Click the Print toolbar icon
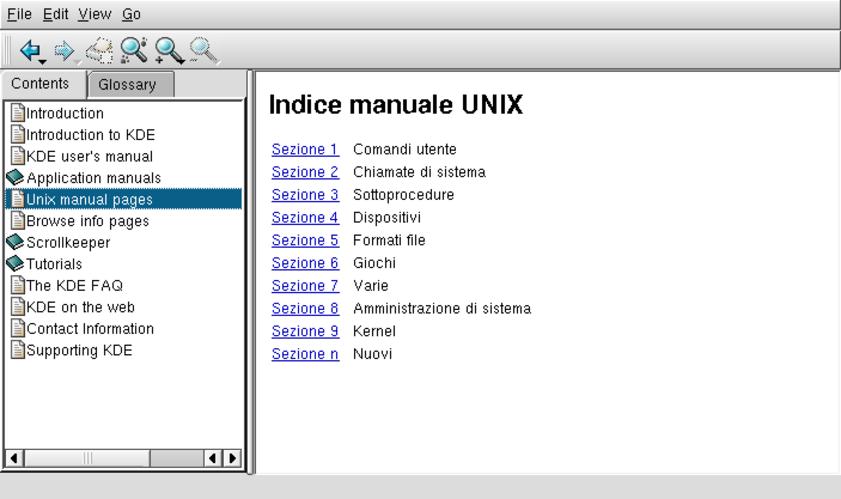841x499 pixels. 98,49
